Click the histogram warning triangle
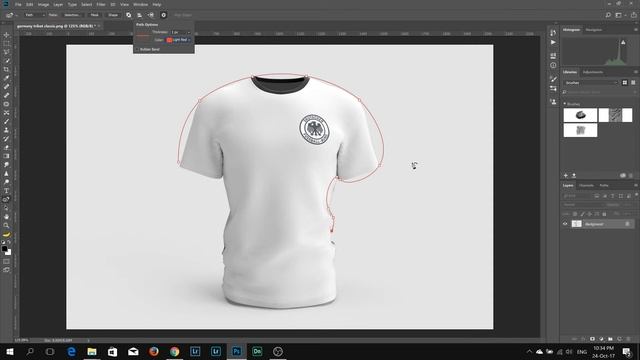The width and height of the screenshot is (640, 360). coord(623,42)
